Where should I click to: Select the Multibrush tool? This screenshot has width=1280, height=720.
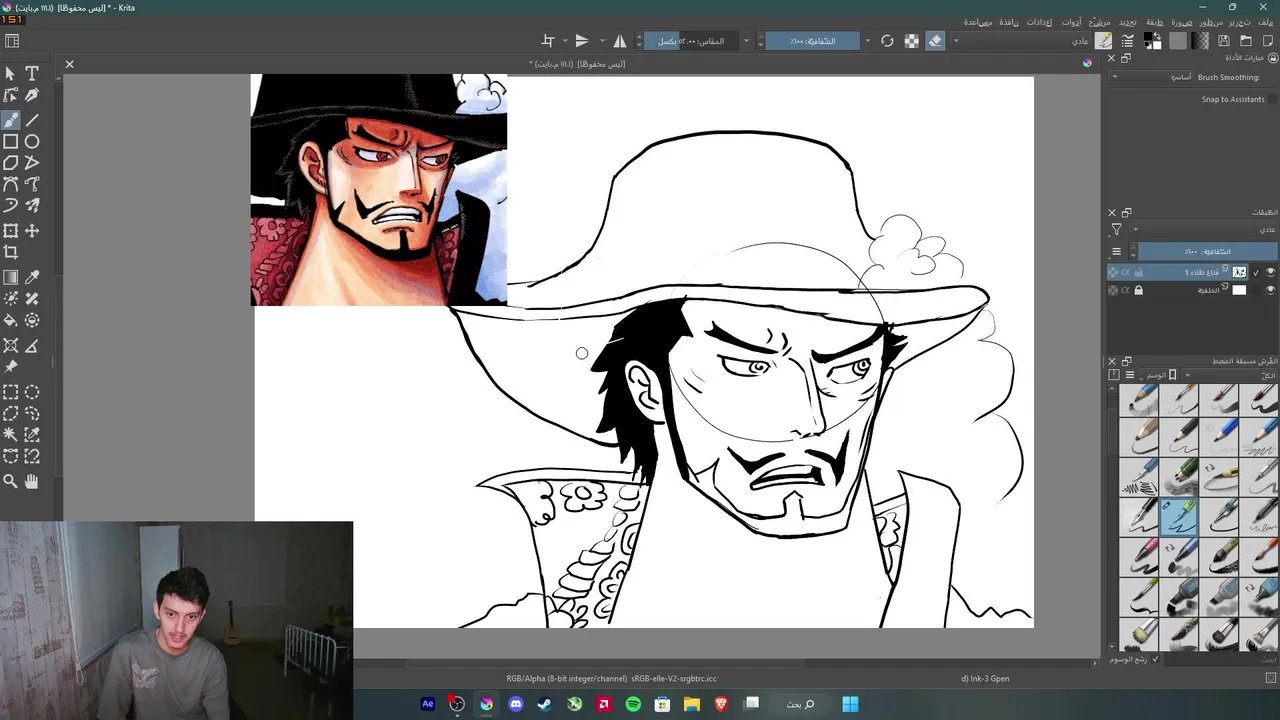(32, 206)
